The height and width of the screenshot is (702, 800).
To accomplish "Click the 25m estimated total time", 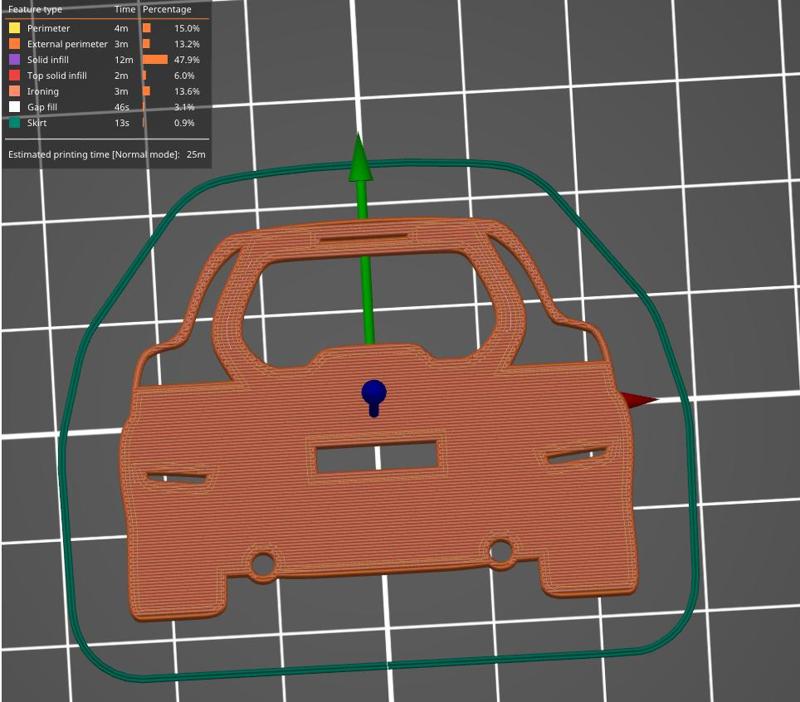I will 196,154.
